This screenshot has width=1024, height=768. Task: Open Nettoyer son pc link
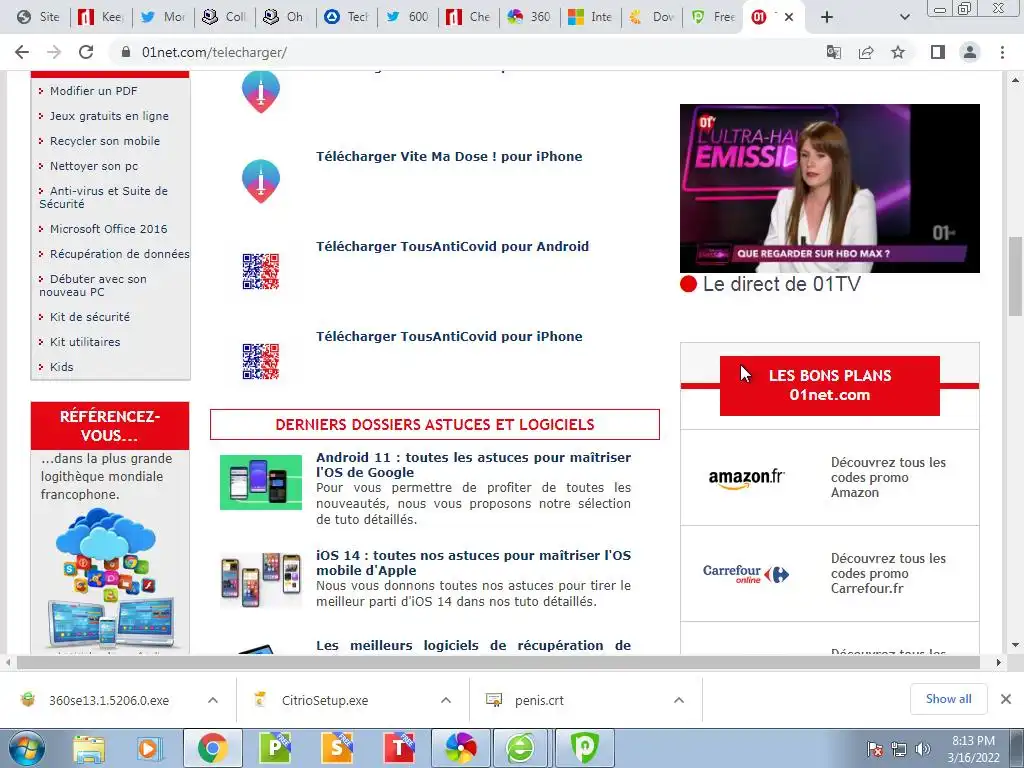tap(93, 166)
